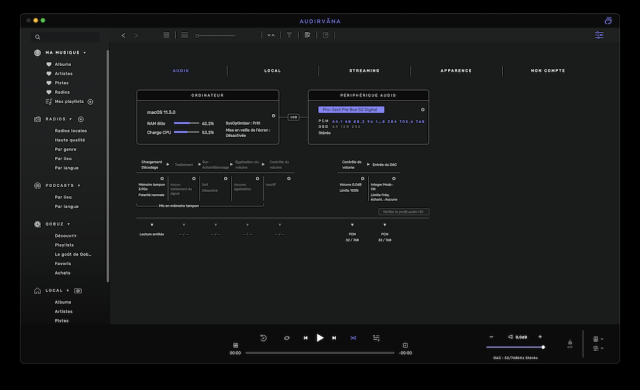Click the speaker mute icon
Screen dimensions: 640x390
pyautogui.click(x=510, y=337)
